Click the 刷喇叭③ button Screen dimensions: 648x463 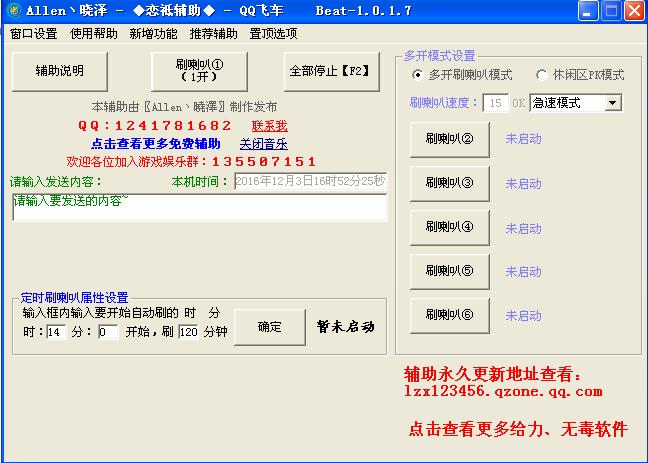coord(450,183)
